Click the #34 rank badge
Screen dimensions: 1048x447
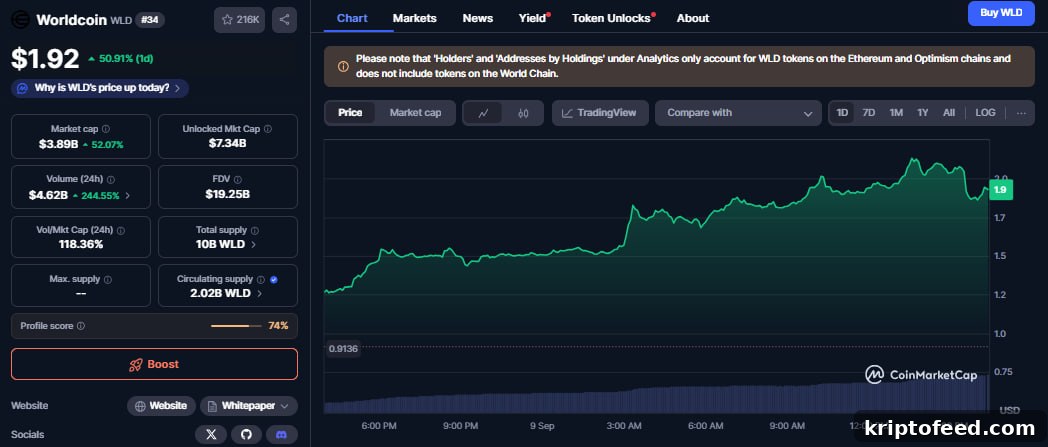click(x=150, y=20)
